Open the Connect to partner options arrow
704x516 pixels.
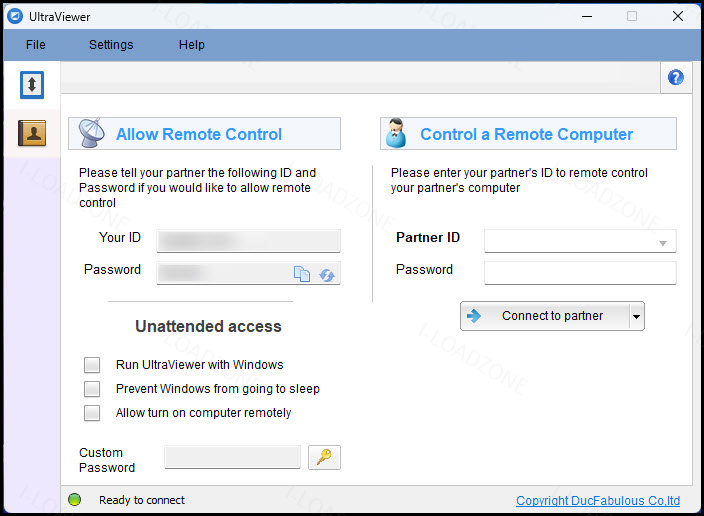coord(636,316)
